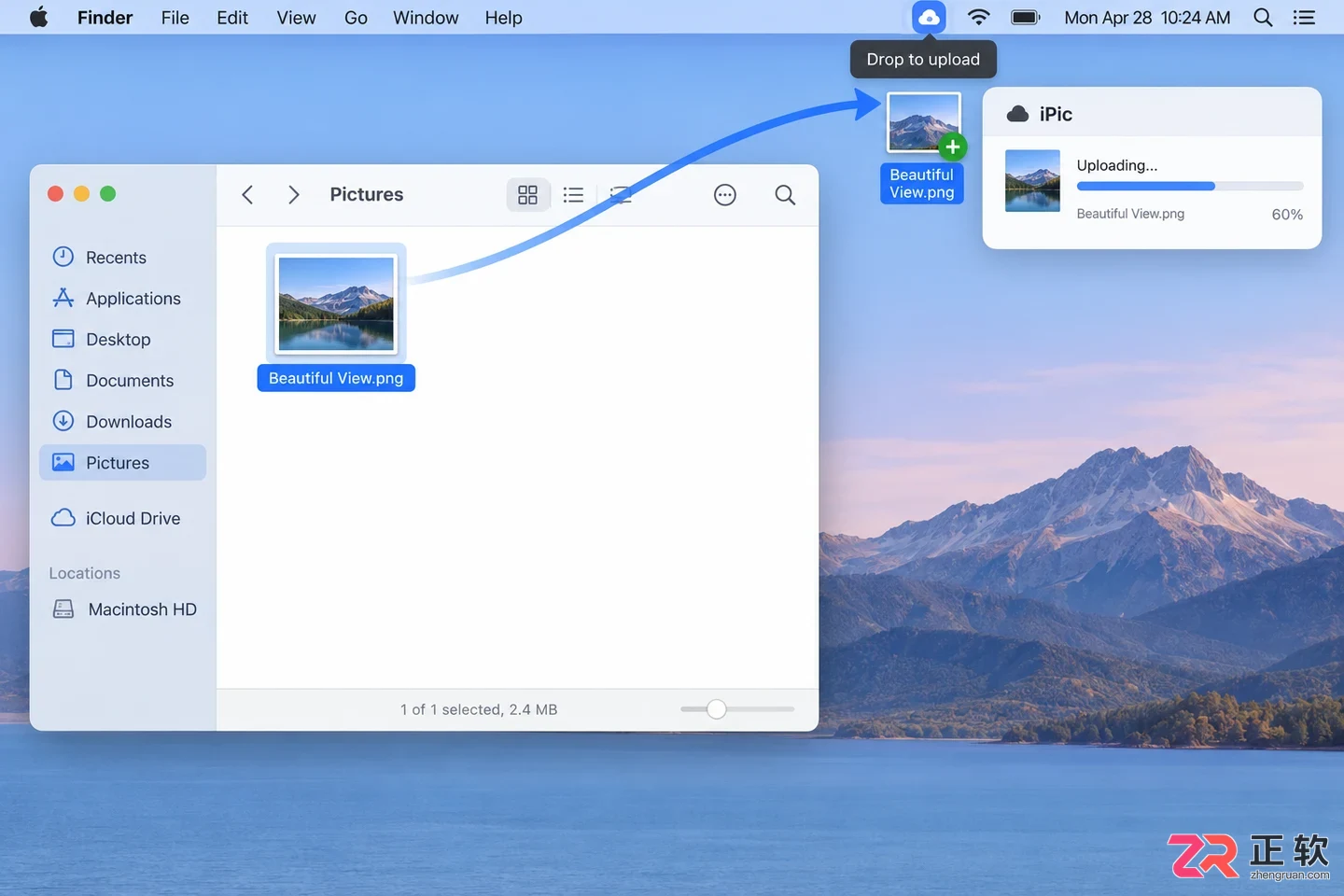Go forward in the Finder window
This screenshot has height=896, width=1344.
(294, 194)
